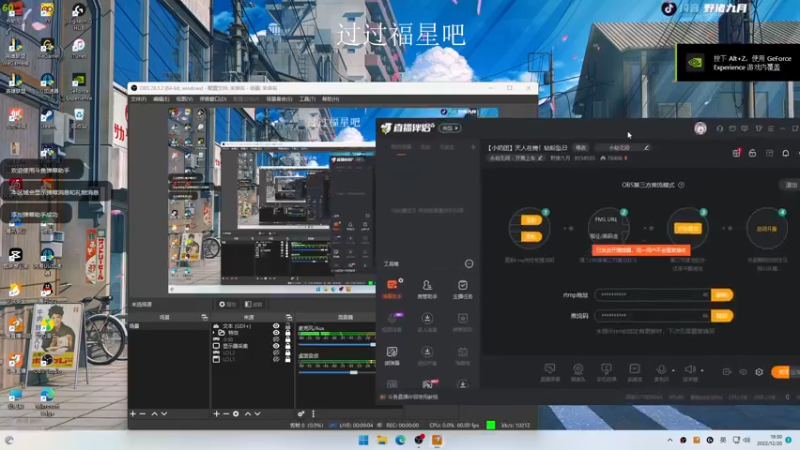Add a 多媒体 media source
The image size is (800, 450).
click(x=634, y=372)
